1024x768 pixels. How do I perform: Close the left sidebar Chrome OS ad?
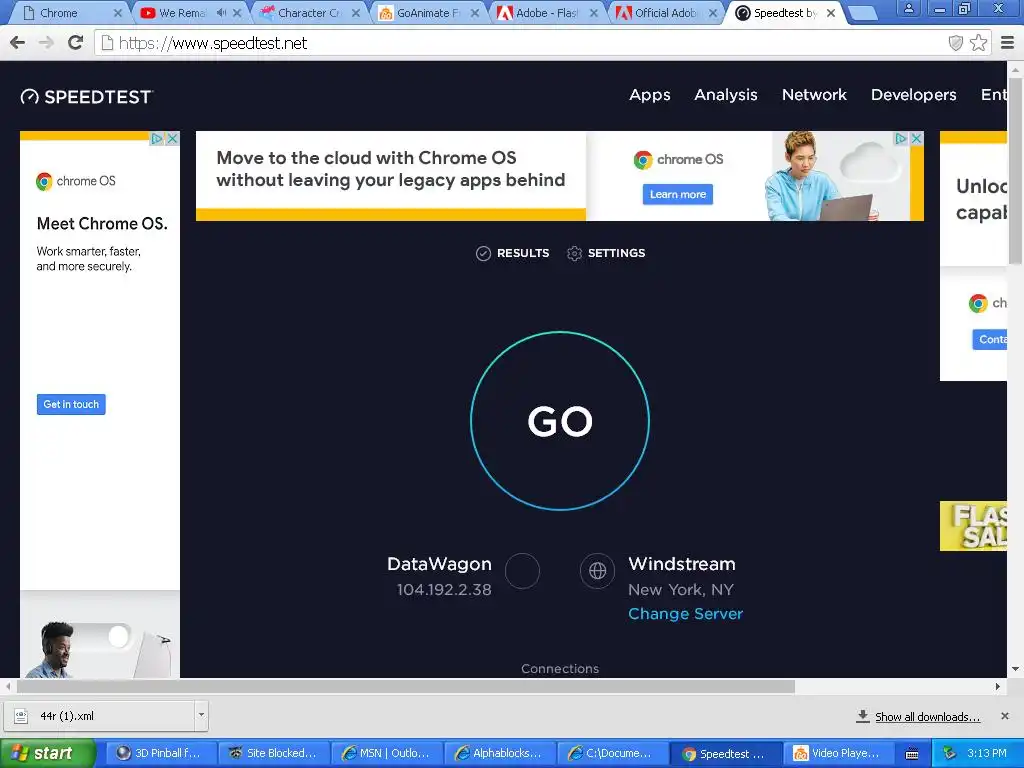(x=172, y=138)
